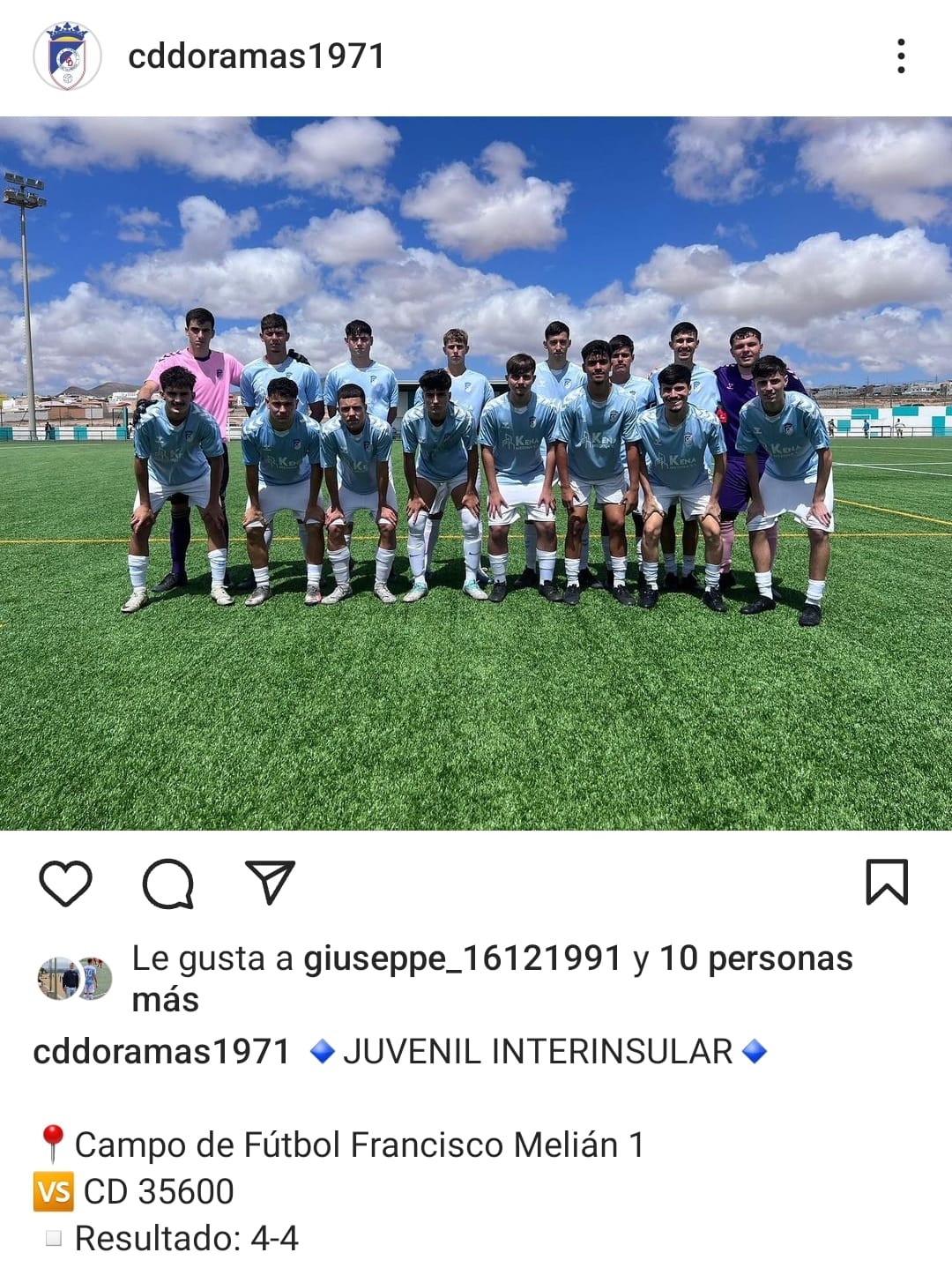The height and width of the screenshot is (1275, 952).
Task: Tap the red pushpin location emoji
Action: pos(52,1144)
